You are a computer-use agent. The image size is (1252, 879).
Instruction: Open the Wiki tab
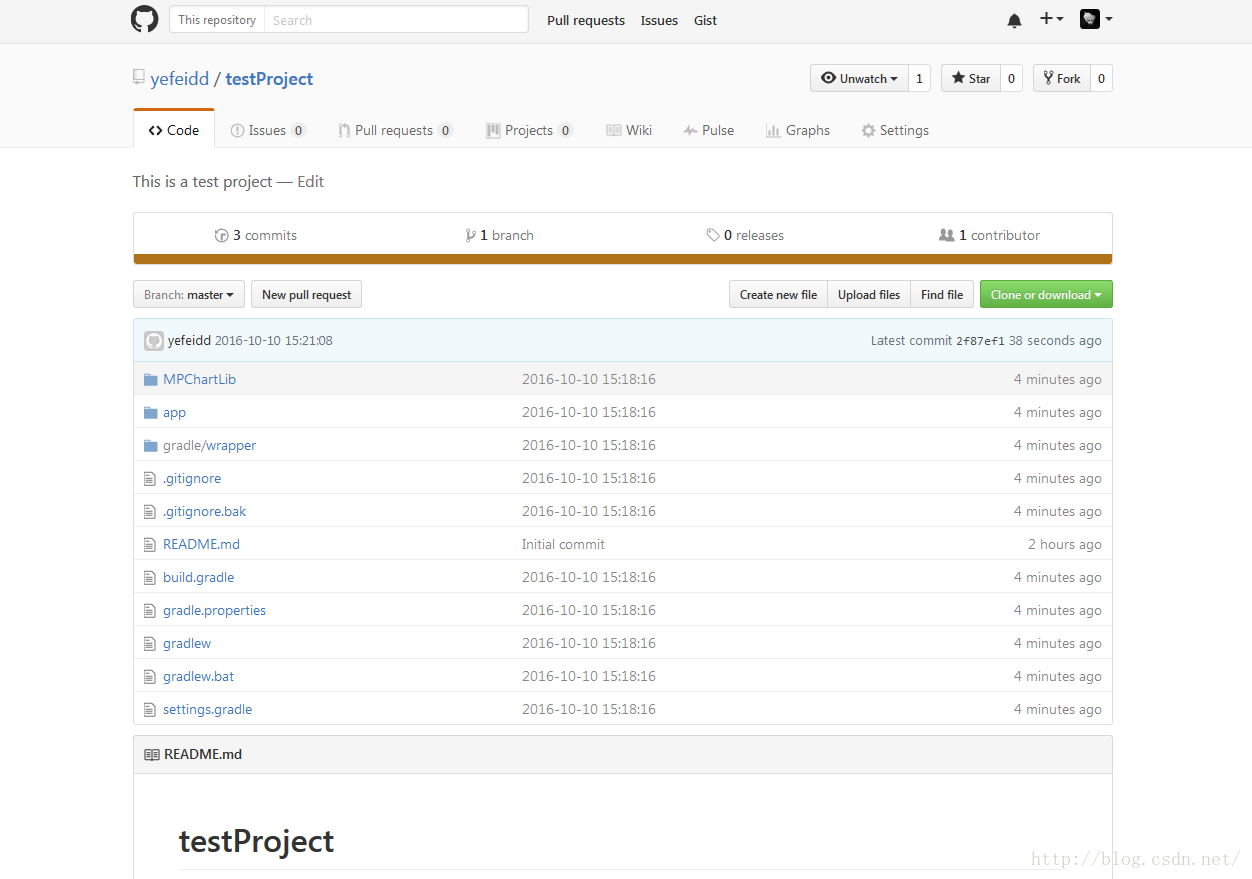click(629, 130)
